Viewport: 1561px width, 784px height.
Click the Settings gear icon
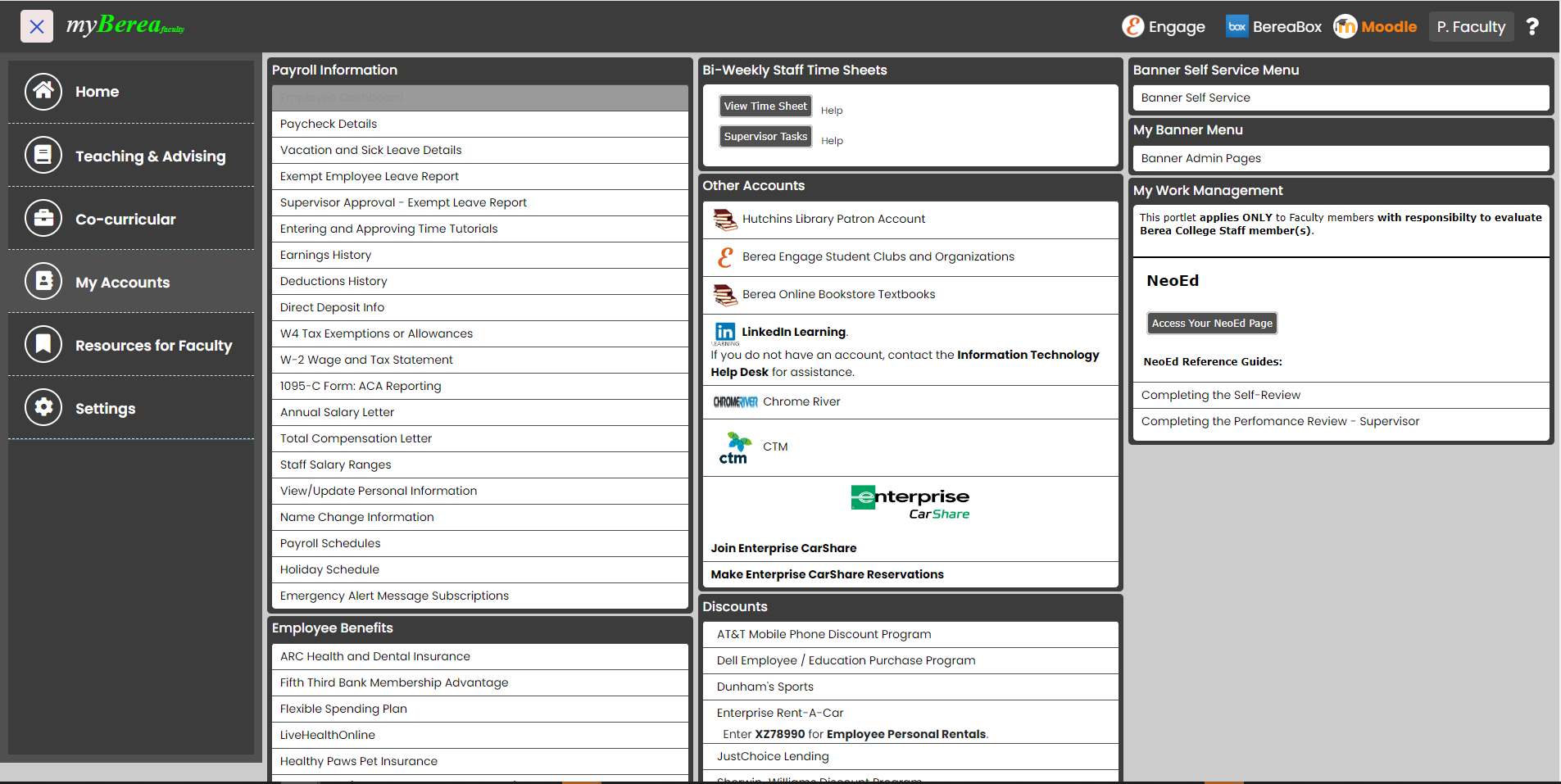coord(43,407)
